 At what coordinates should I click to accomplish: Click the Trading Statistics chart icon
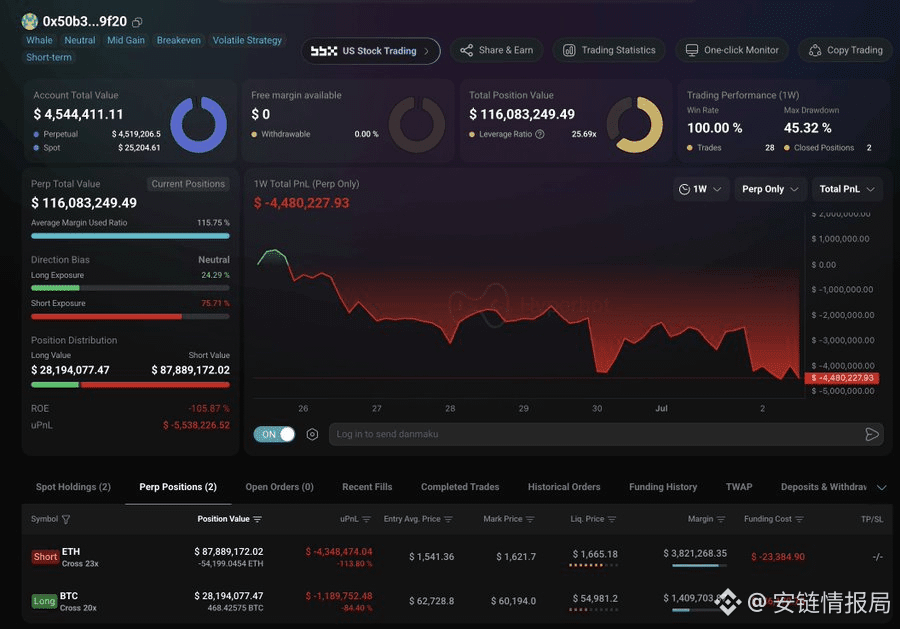click(569, 51)
